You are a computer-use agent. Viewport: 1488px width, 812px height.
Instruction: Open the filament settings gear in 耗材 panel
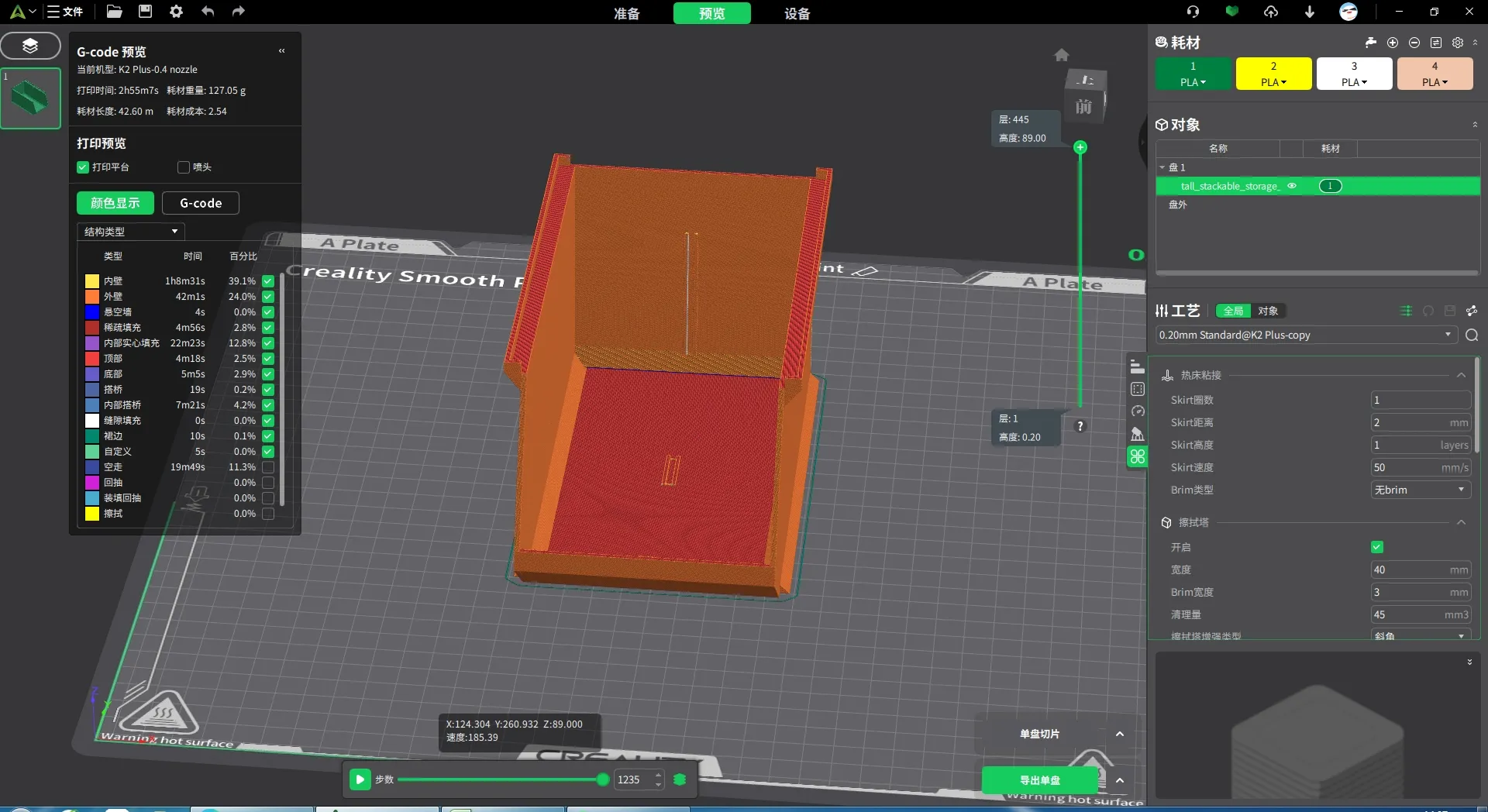(1457, 43)
